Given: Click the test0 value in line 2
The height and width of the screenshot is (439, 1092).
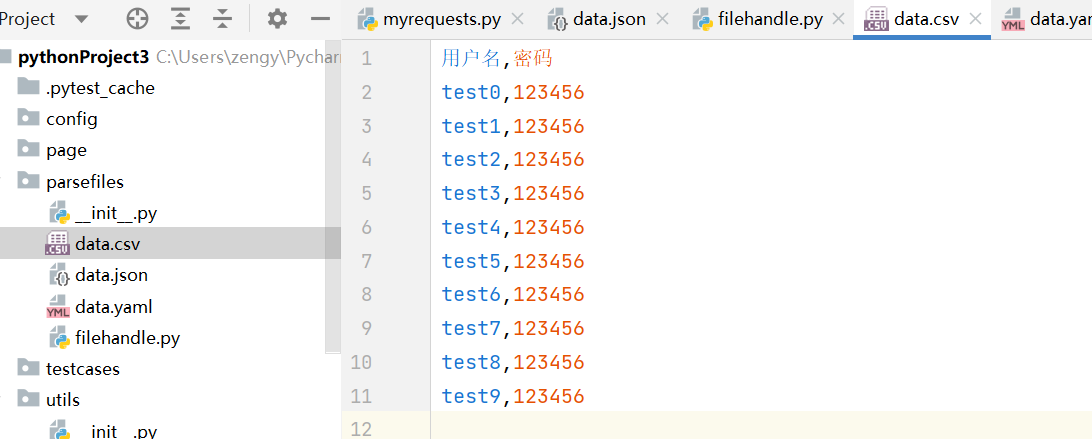Looking at the screenshot, I should click(x=471, y=92).
